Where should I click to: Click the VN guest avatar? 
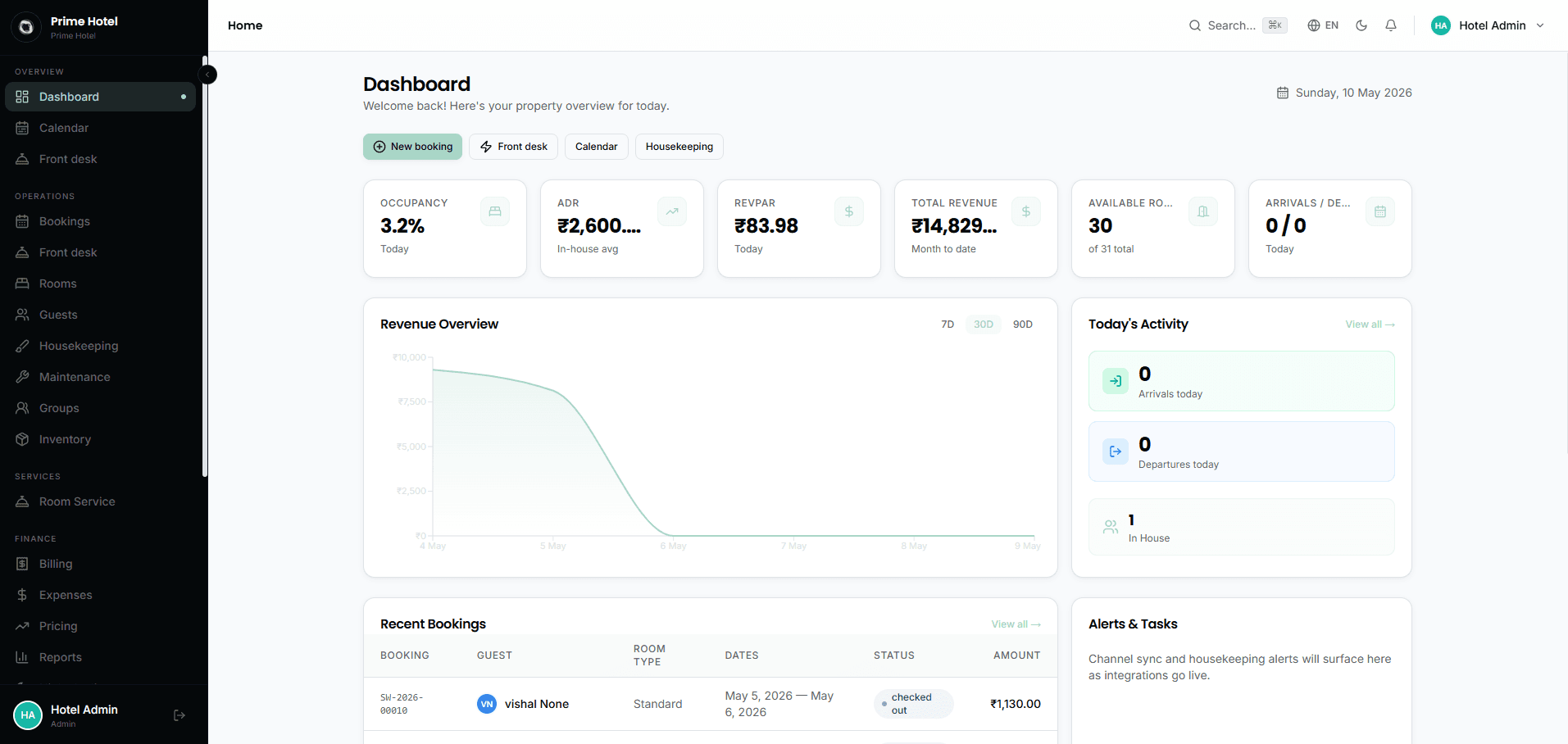[487, 704]
